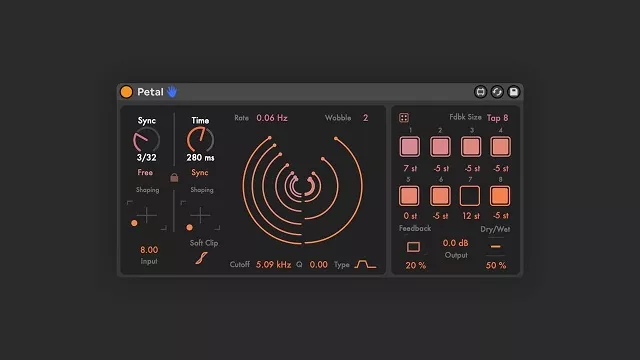Switch left delay mode to Free

pos(145,173)
